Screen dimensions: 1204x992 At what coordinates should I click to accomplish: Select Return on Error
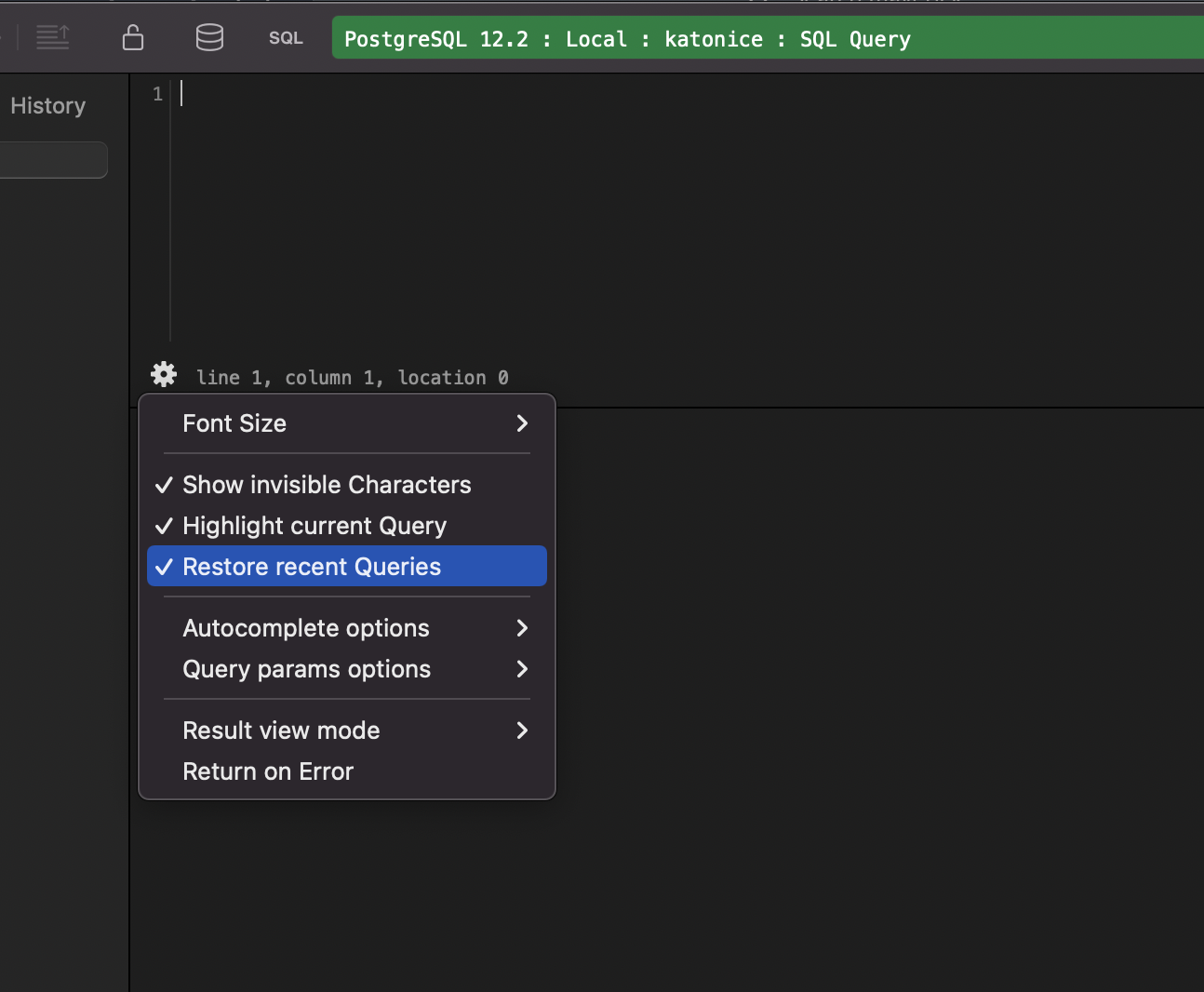pos(268,771)
